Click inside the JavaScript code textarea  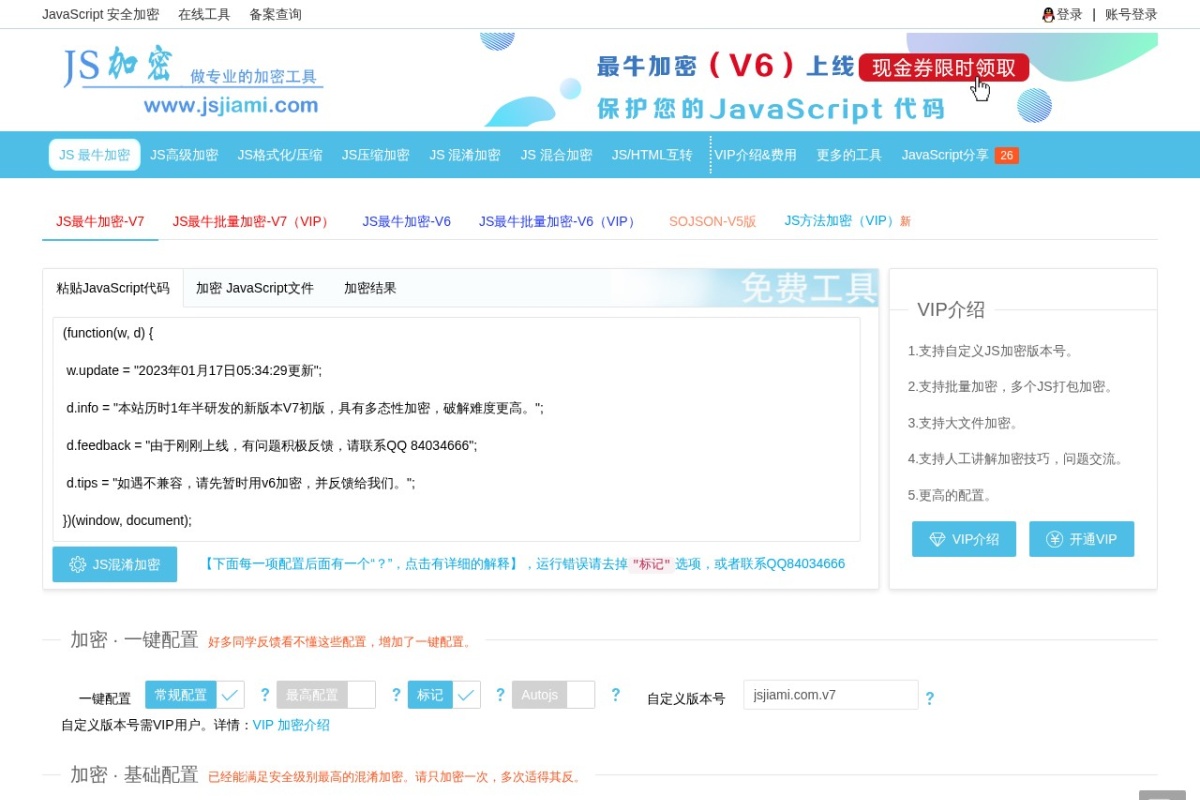(x=456, y=429)
